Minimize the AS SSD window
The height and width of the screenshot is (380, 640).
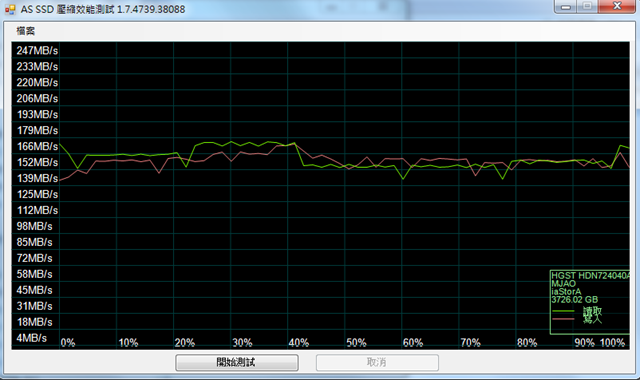(565, 6)
